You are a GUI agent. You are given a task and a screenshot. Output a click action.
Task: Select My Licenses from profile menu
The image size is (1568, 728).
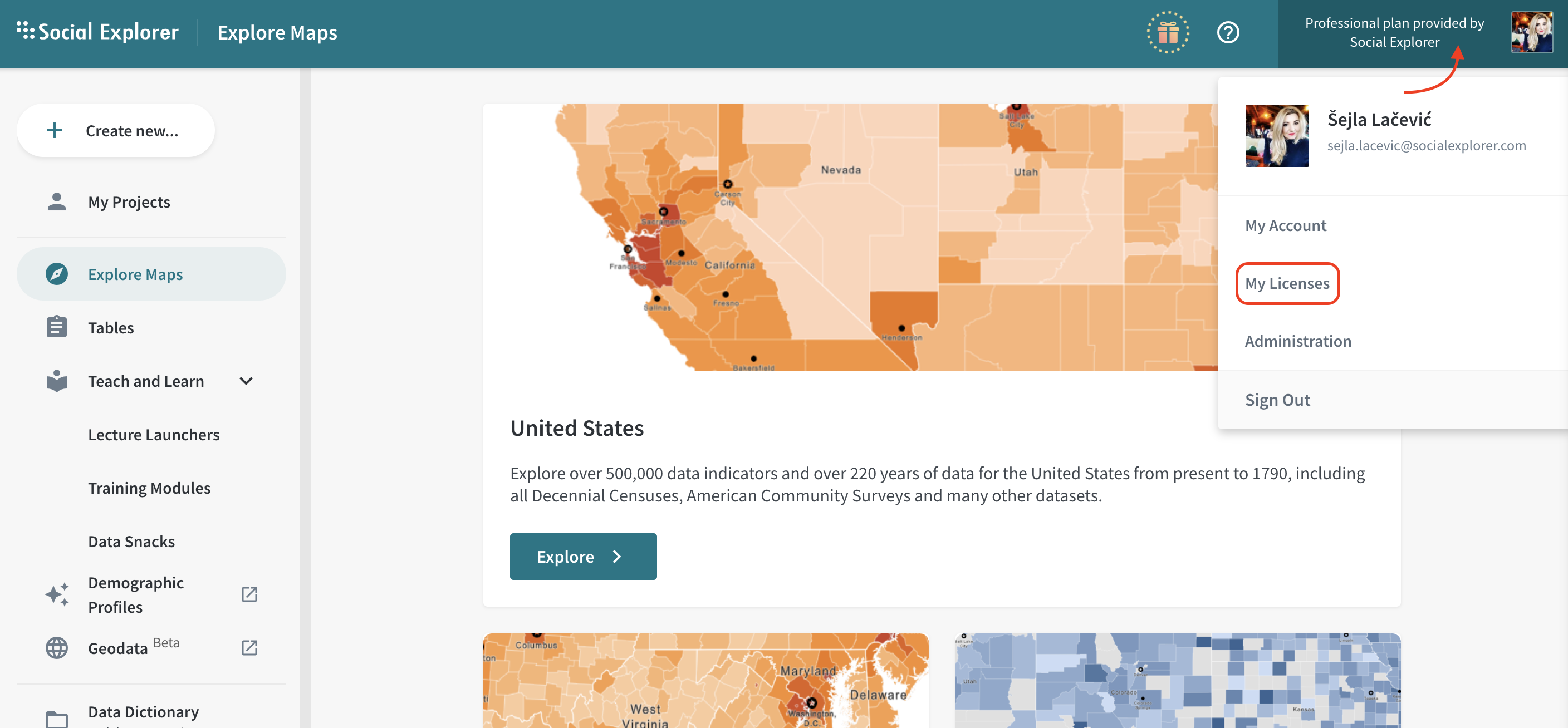1287,283
